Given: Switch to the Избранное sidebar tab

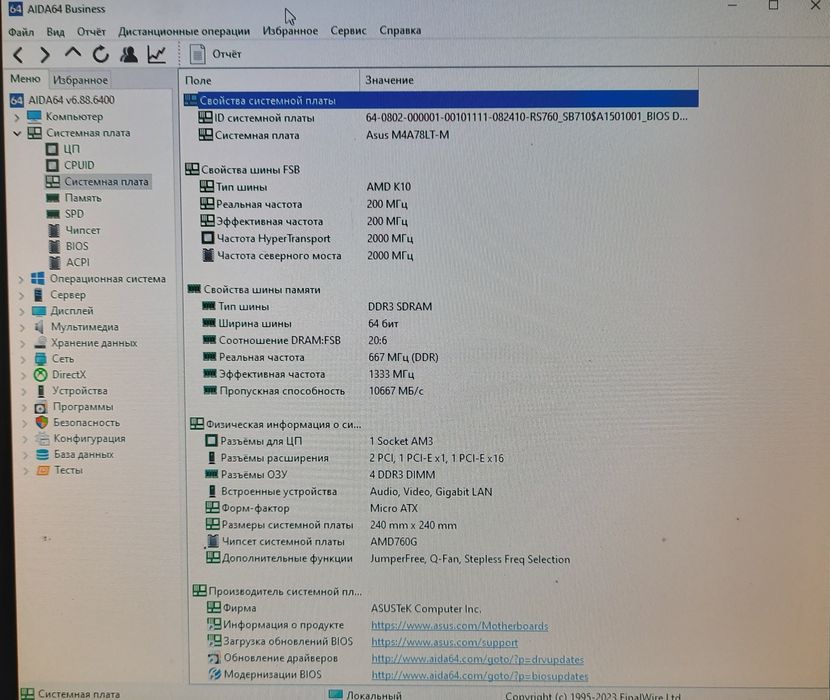Looking at the screenshot, I should coord(80,80).
